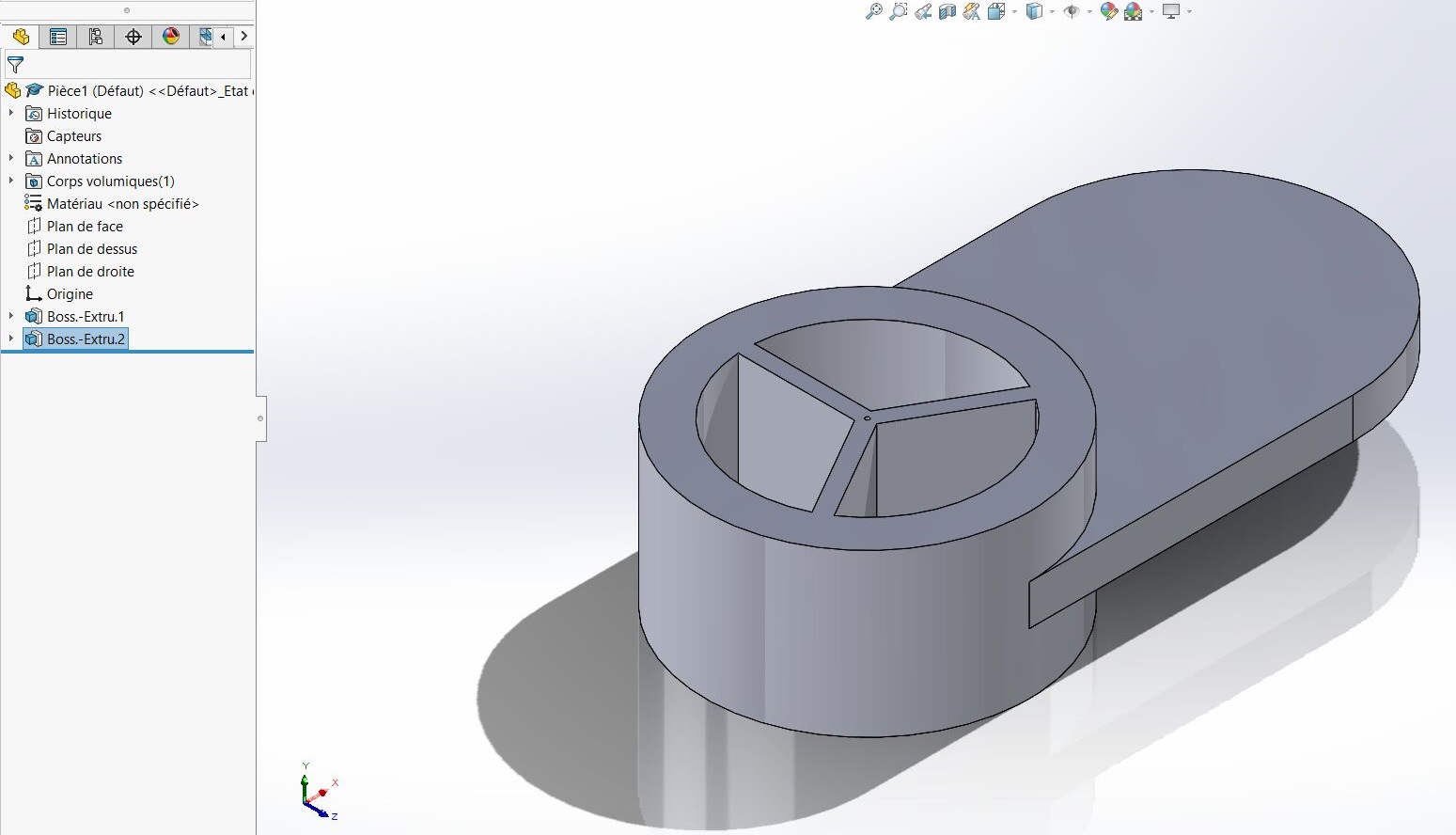Toggle the Hide/Show Items eye icon
The image size is (1456, 835).
(x=1072, y=11)
